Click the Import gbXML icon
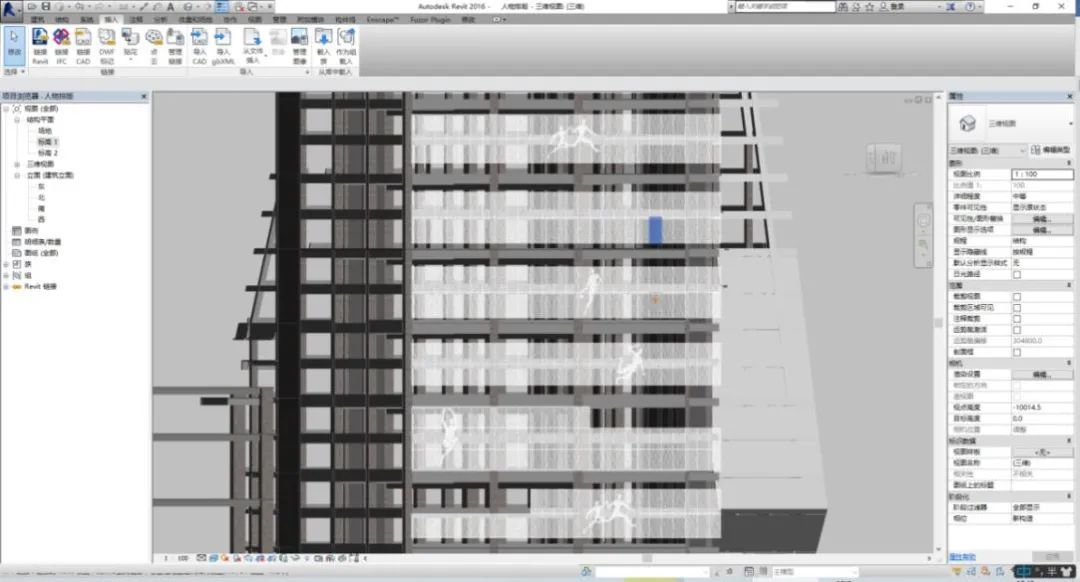The width and height of the screenshot is (1080, 582). pos(223,45)
